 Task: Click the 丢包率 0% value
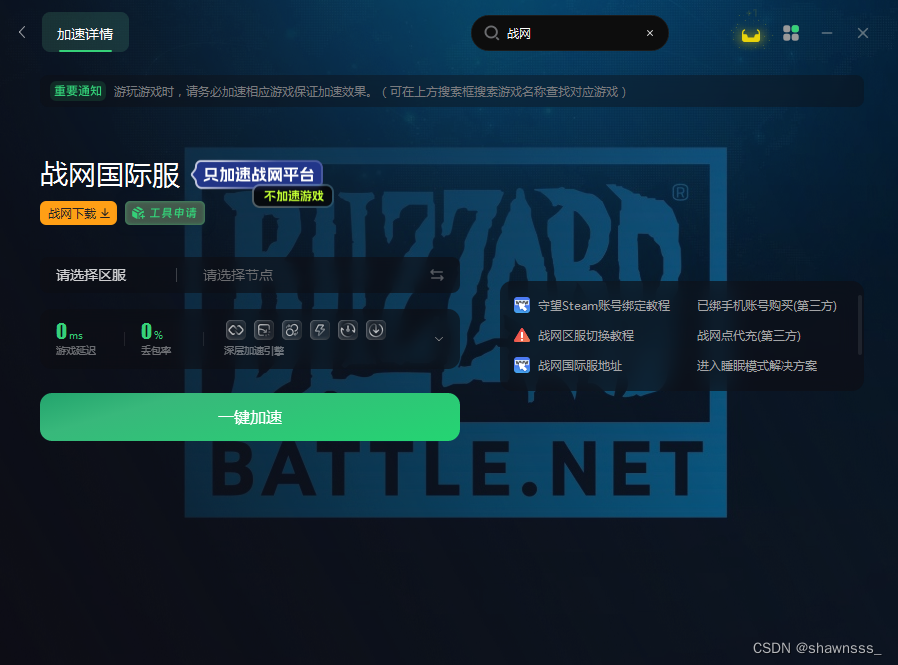pos(152,331)
